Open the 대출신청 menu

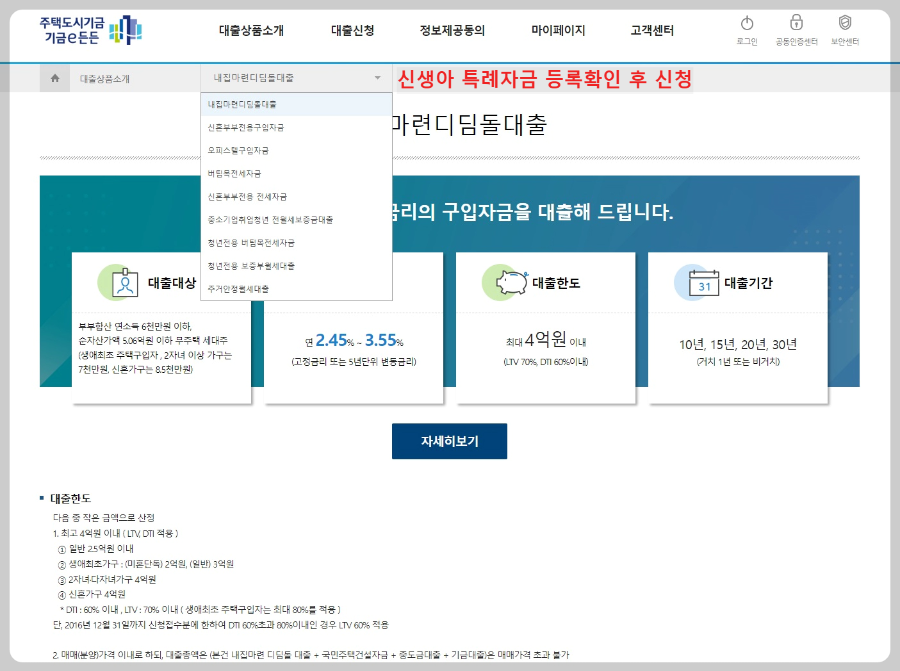tap(350, 30)
